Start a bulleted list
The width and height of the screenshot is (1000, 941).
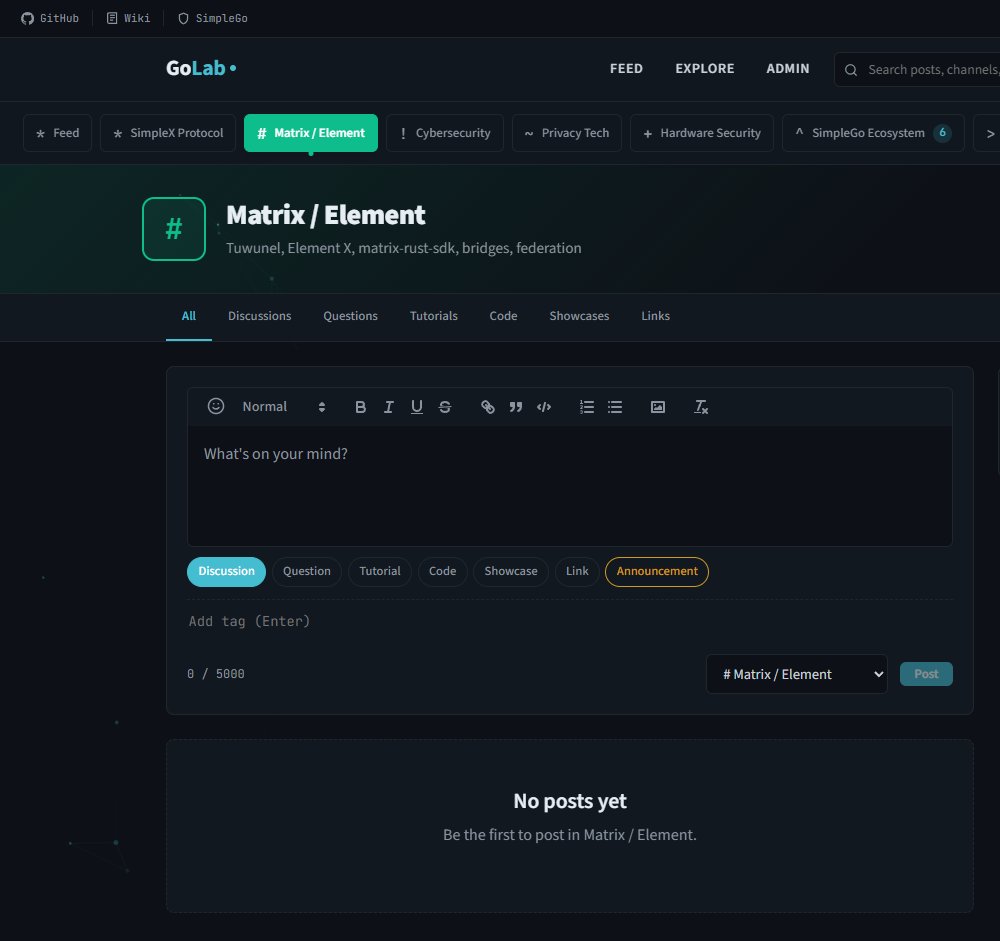pos(615,407)
